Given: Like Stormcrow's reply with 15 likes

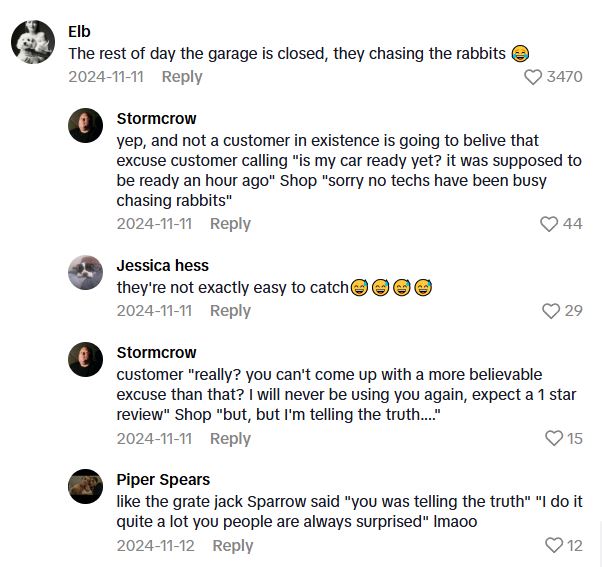Looking at the screenshot, I should click(554, 438).
